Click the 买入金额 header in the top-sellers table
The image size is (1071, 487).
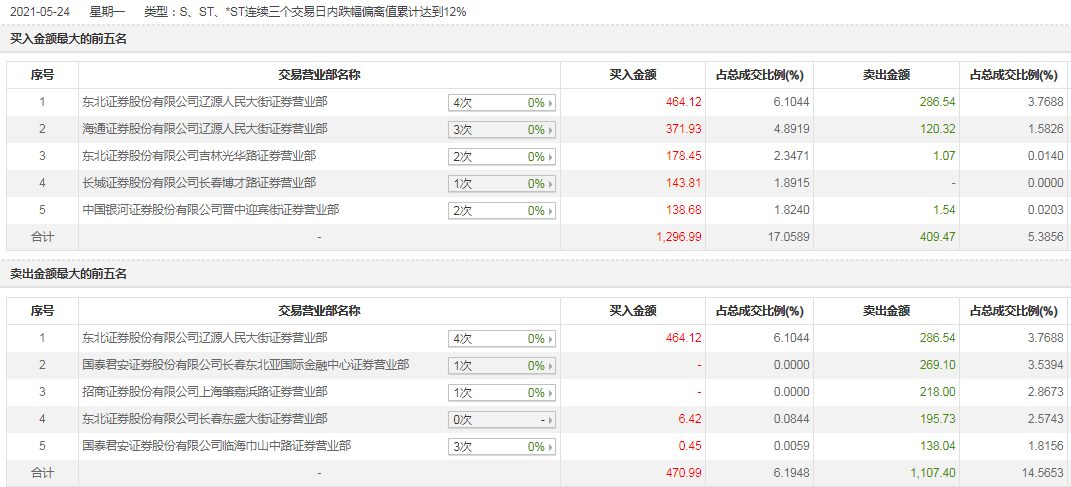[632, 311]
